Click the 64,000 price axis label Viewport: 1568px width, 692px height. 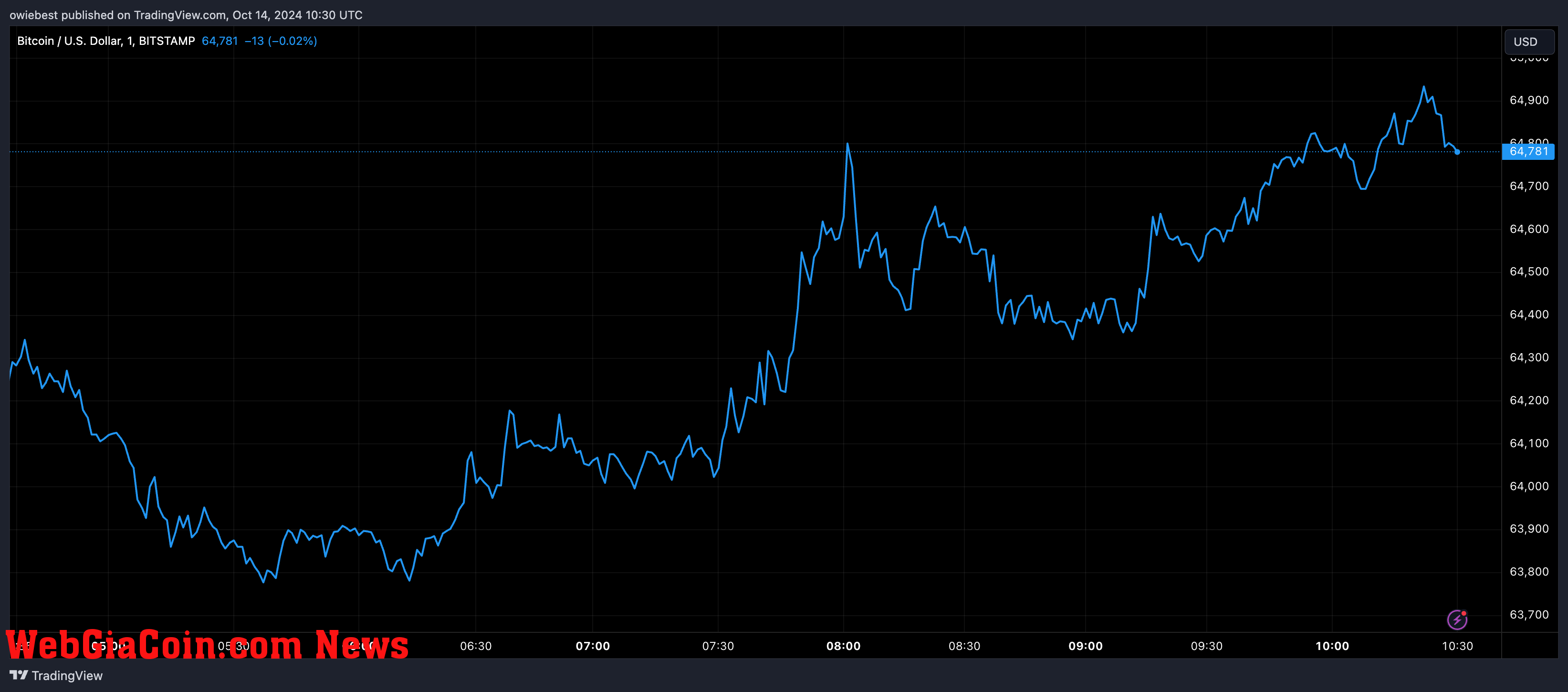(1529, 486)
